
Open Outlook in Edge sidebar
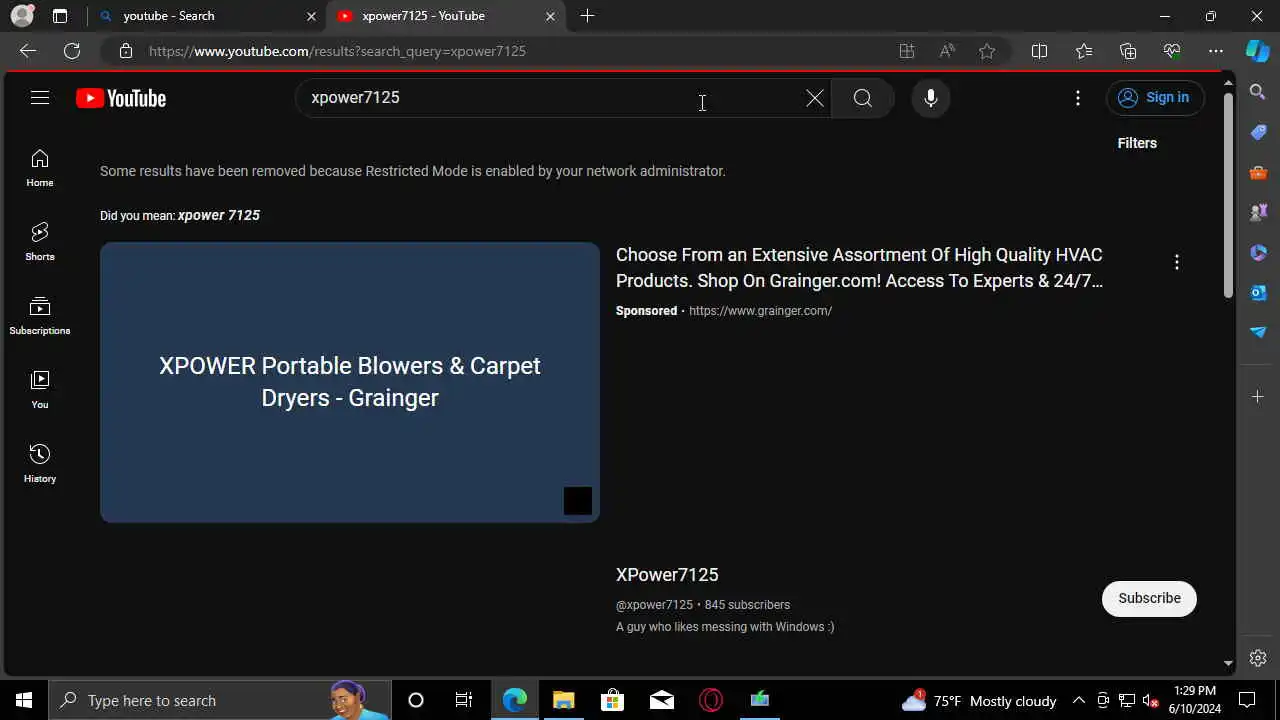tap(1258, 292)
